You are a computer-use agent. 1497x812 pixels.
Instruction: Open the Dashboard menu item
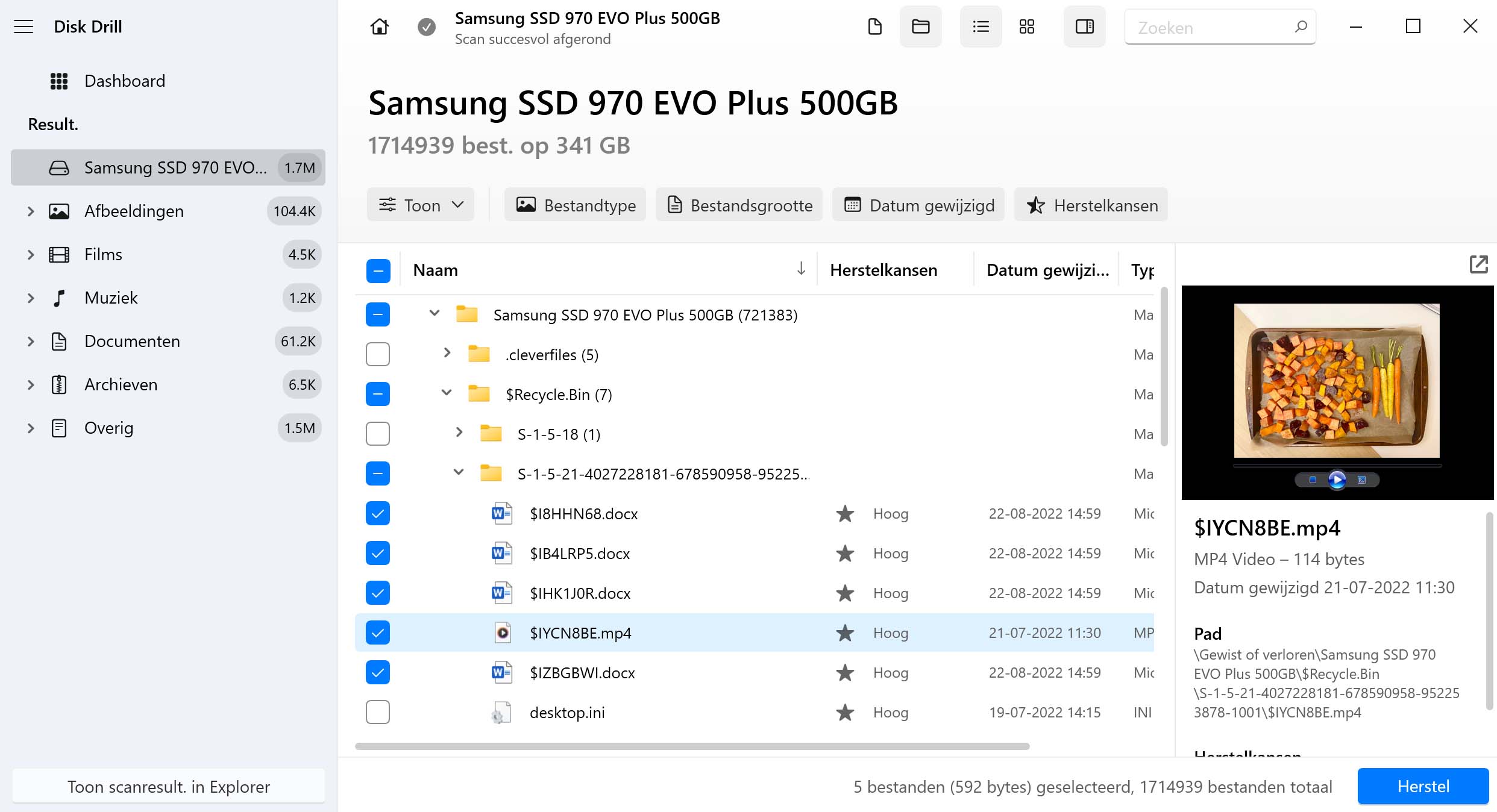point(125,81)
